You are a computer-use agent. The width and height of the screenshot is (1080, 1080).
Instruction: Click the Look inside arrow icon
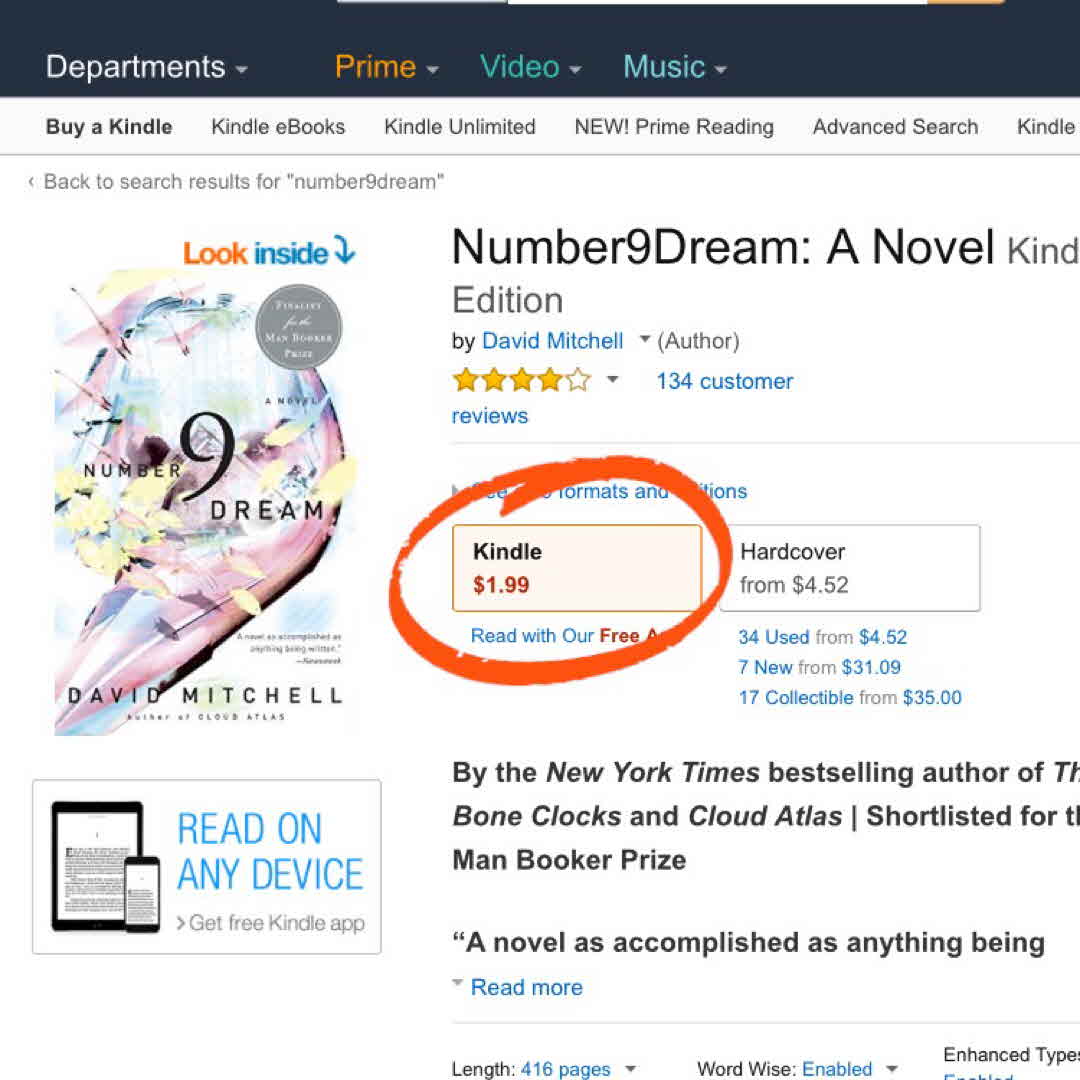click(344, 251)
